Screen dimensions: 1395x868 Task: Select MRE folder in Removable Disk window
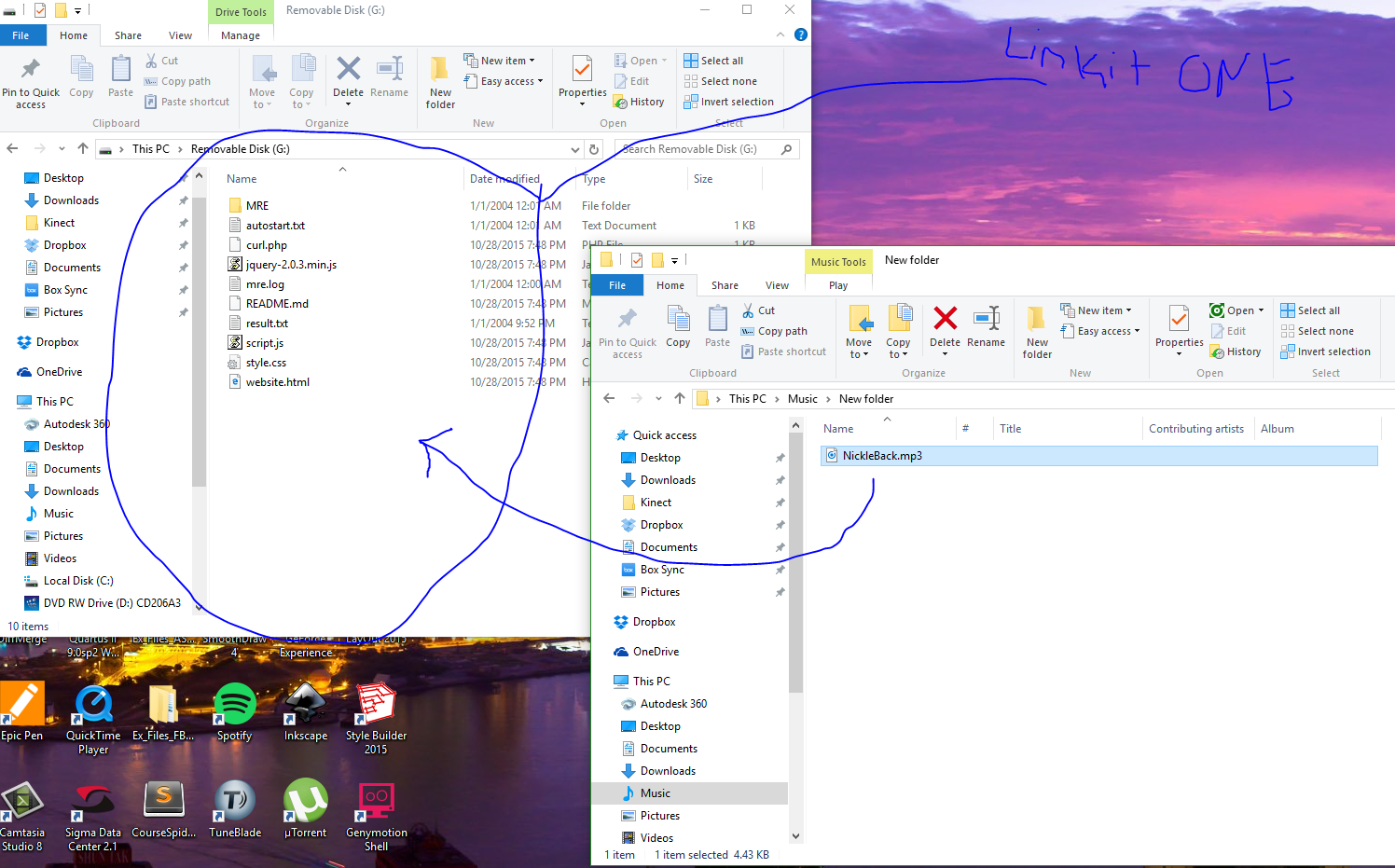(256, 206)
